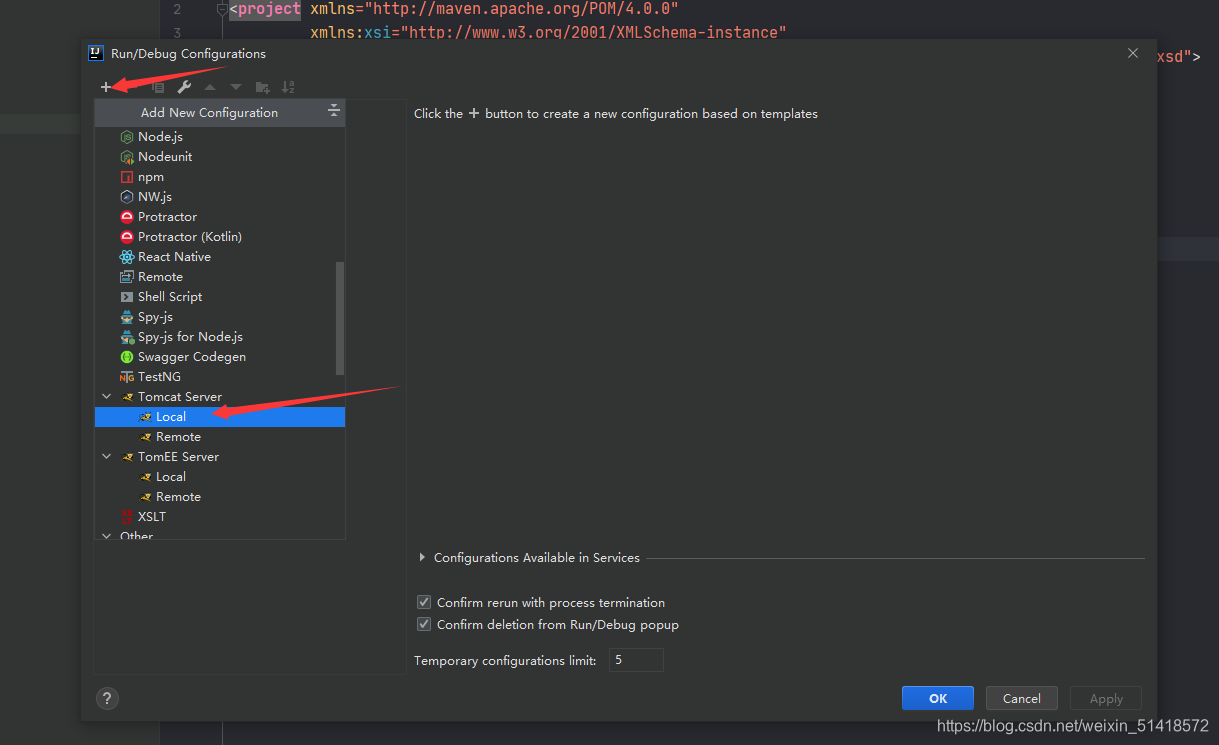Click the OK button
The image size is (1219, 745).
(937, 699)
